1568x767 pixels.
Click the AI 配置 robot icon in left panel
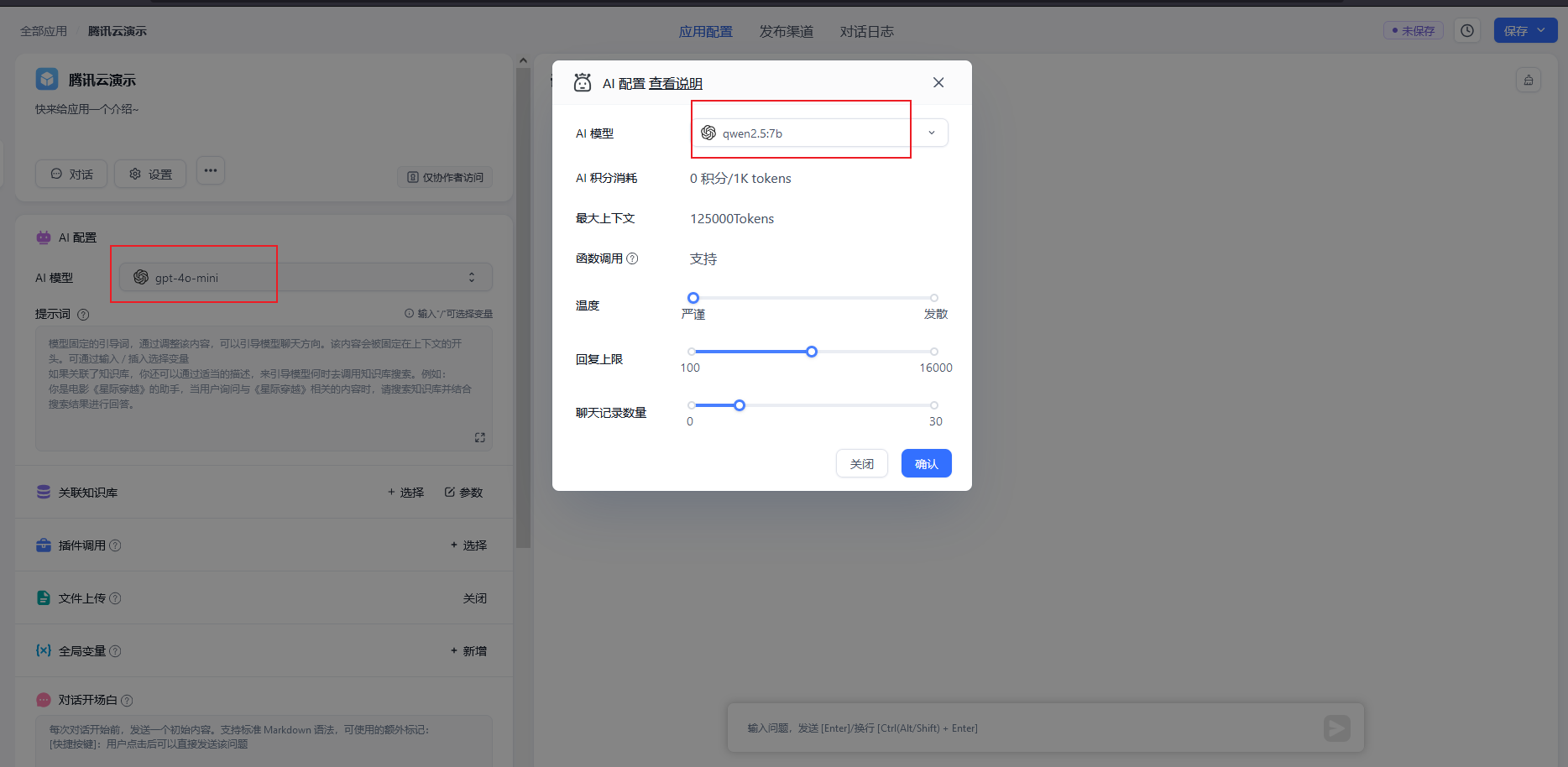coord(44,237)
